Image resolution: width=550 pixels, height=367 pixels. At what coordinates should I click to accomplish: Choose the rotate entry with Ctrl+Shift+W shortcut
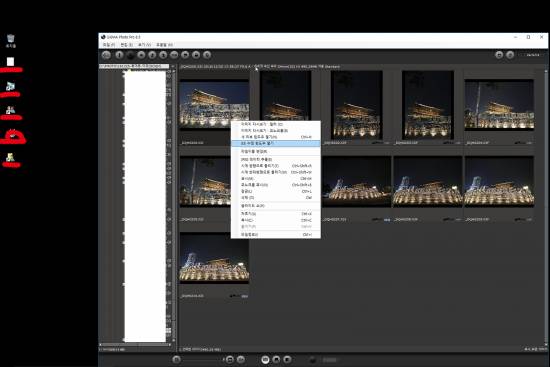276,172
